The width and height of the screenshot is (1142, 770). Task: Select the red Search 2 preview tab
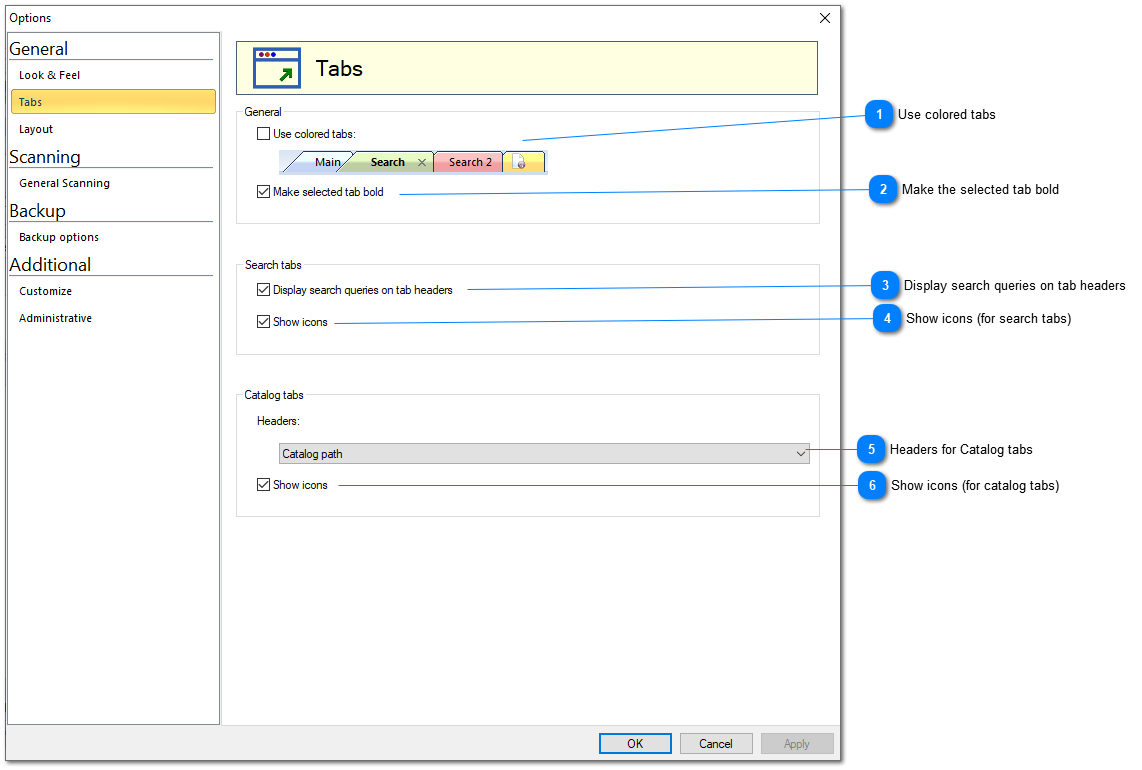point(469,162)
